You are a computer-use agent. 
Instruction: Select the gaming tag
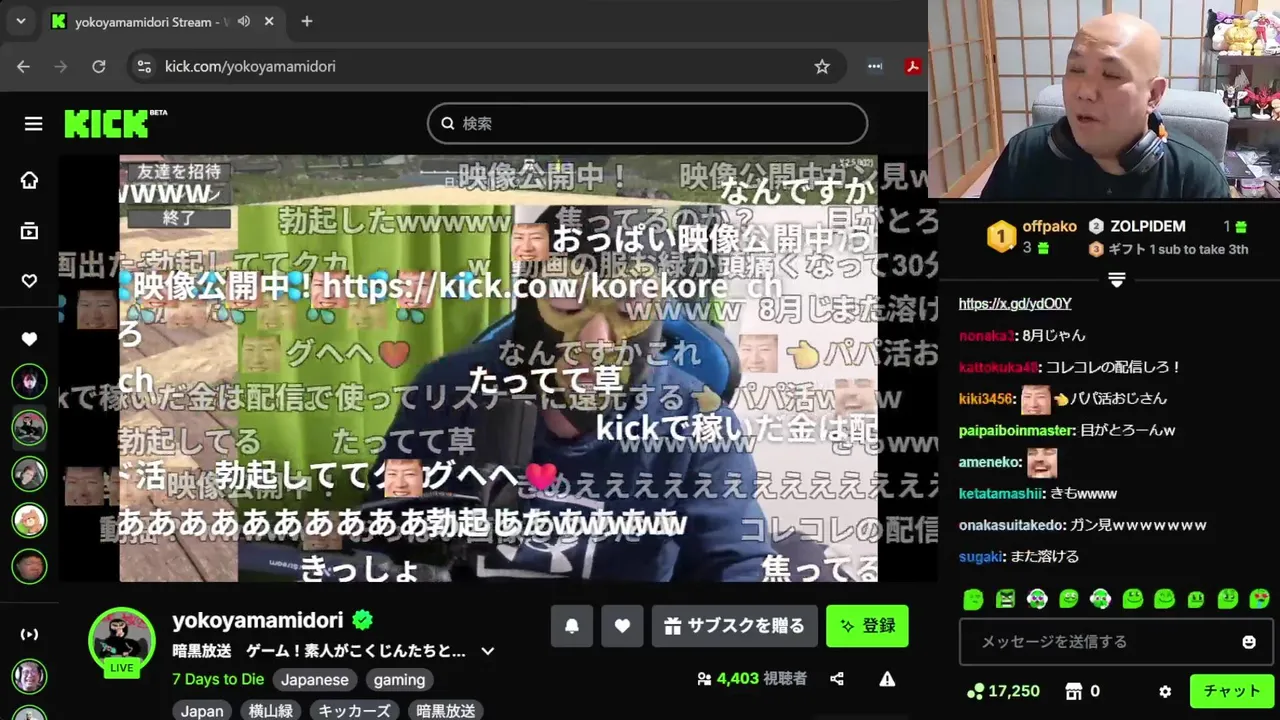tap(399, 680)
